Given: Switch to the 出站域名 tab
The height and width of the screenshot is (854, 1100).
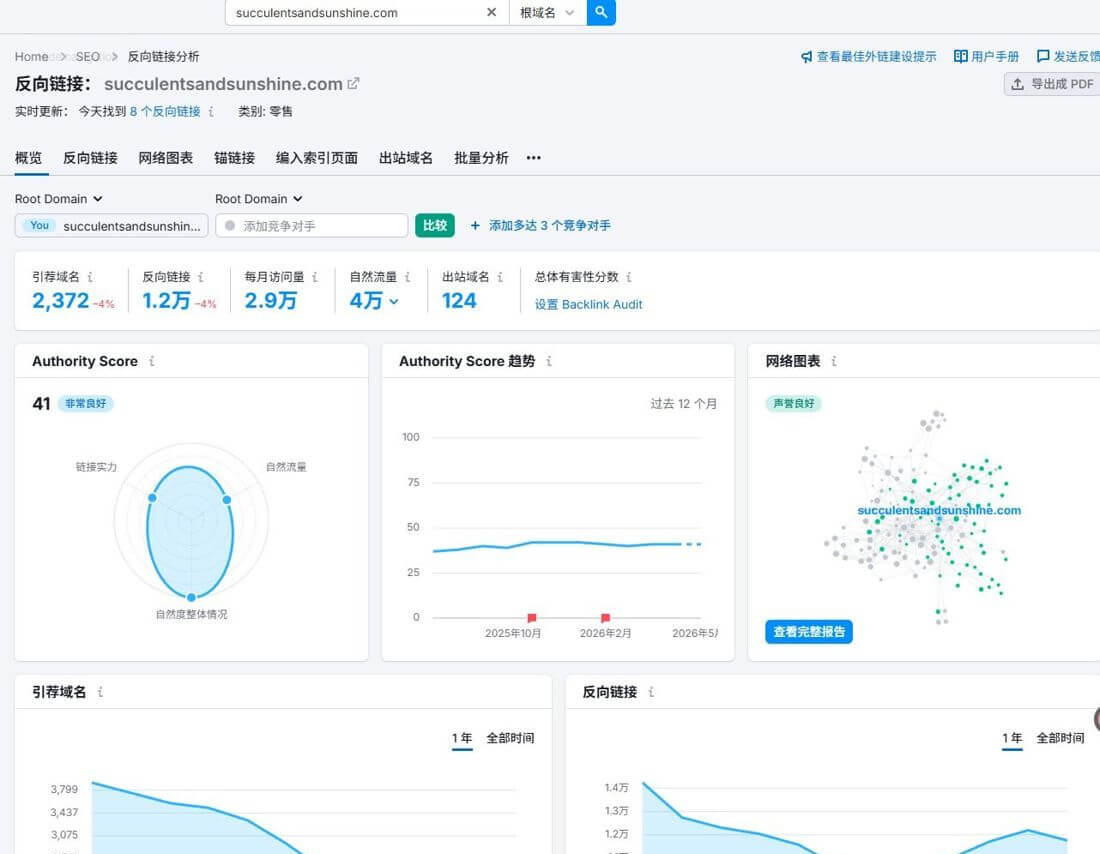Looking at the screenshot, I should click(406, 158).
